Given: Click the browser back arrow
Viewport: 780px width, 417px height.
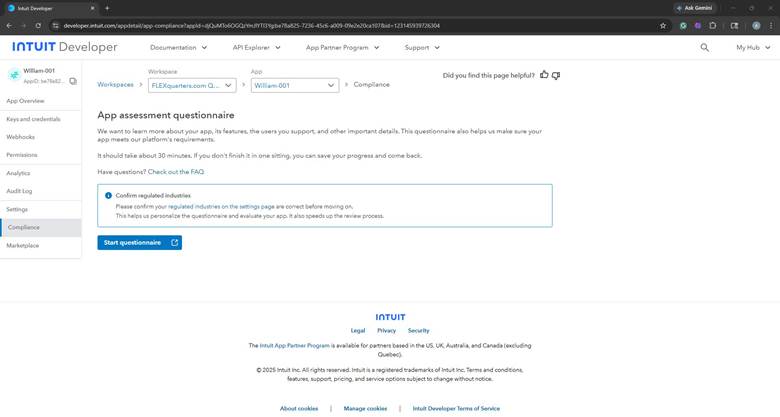Looking at the screenshot, I should click(9, 25).
